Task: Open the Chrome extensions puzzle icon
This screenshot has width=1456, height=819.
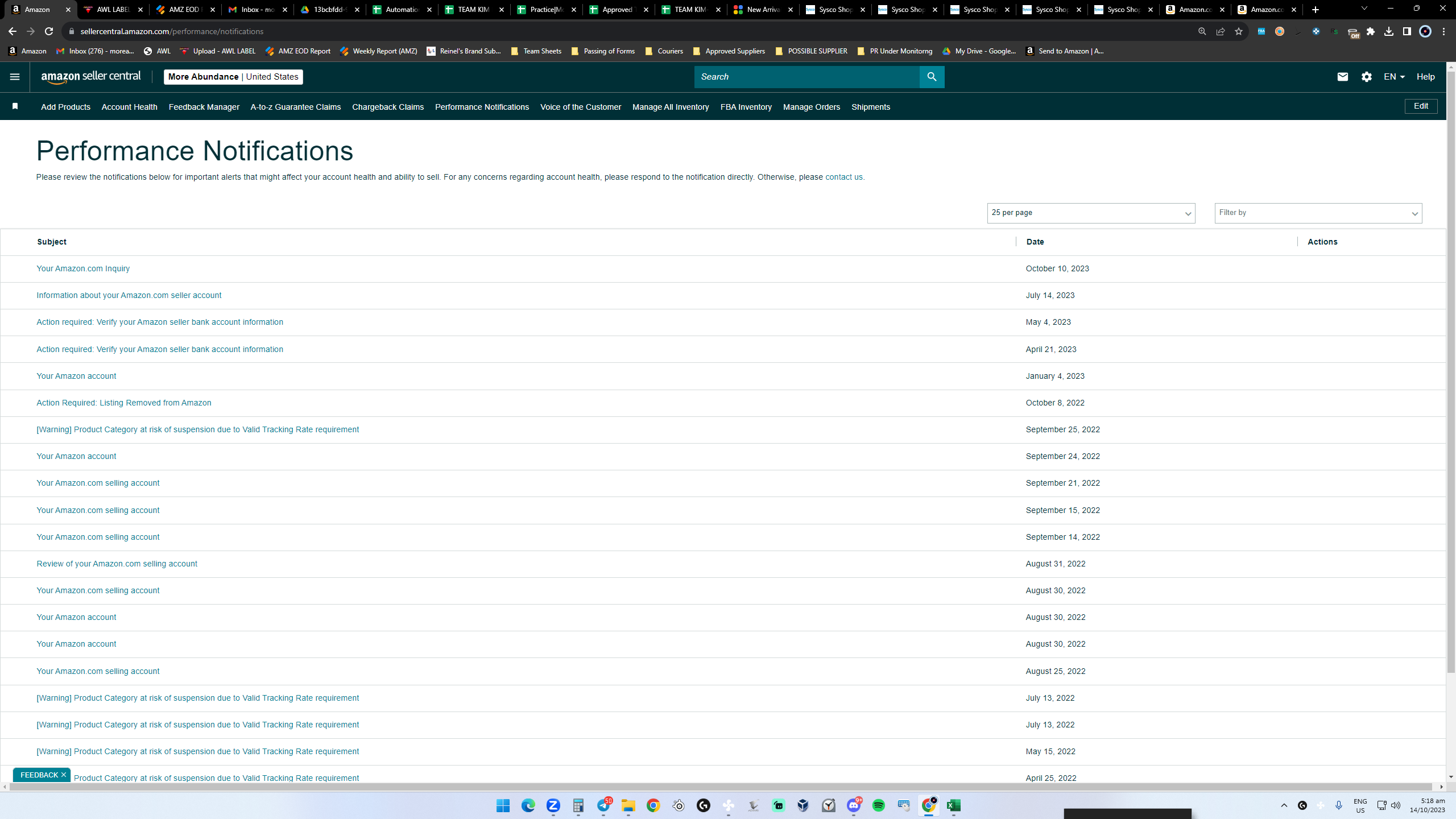Action: pyautogui.click(x=1371, y=31)
